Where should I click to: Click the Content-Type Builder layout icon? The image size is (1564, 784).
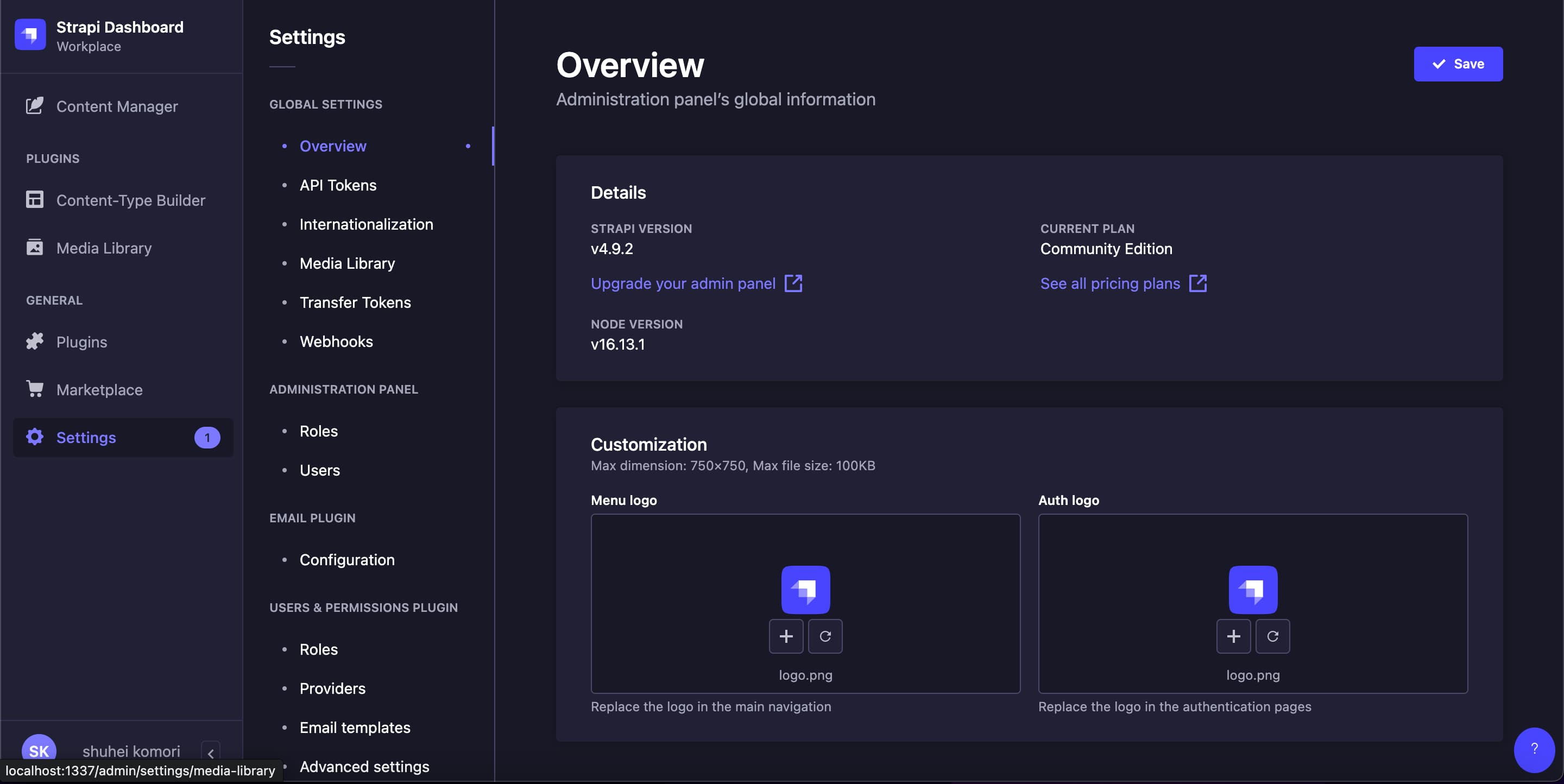tap(35, 200)
